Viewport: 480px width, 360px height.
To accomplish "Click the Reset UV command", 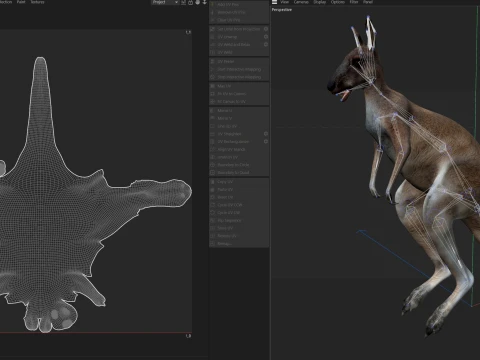I will (239, 197).
